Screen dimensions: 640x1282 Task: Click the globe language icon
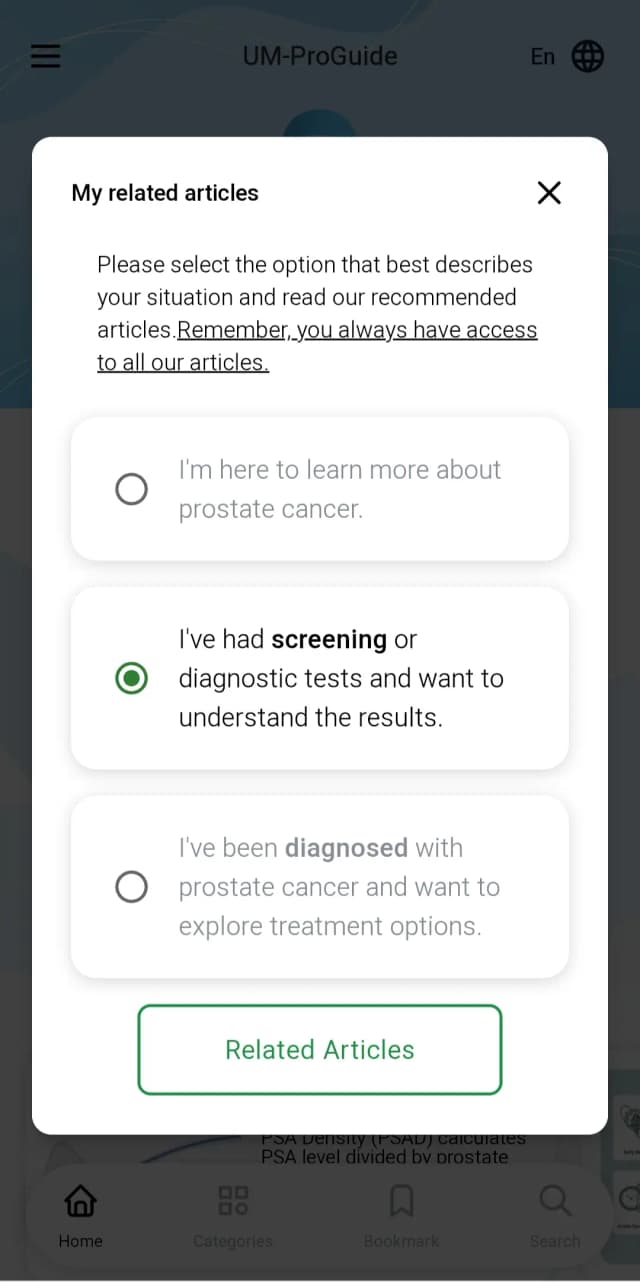tap(588, 56)
